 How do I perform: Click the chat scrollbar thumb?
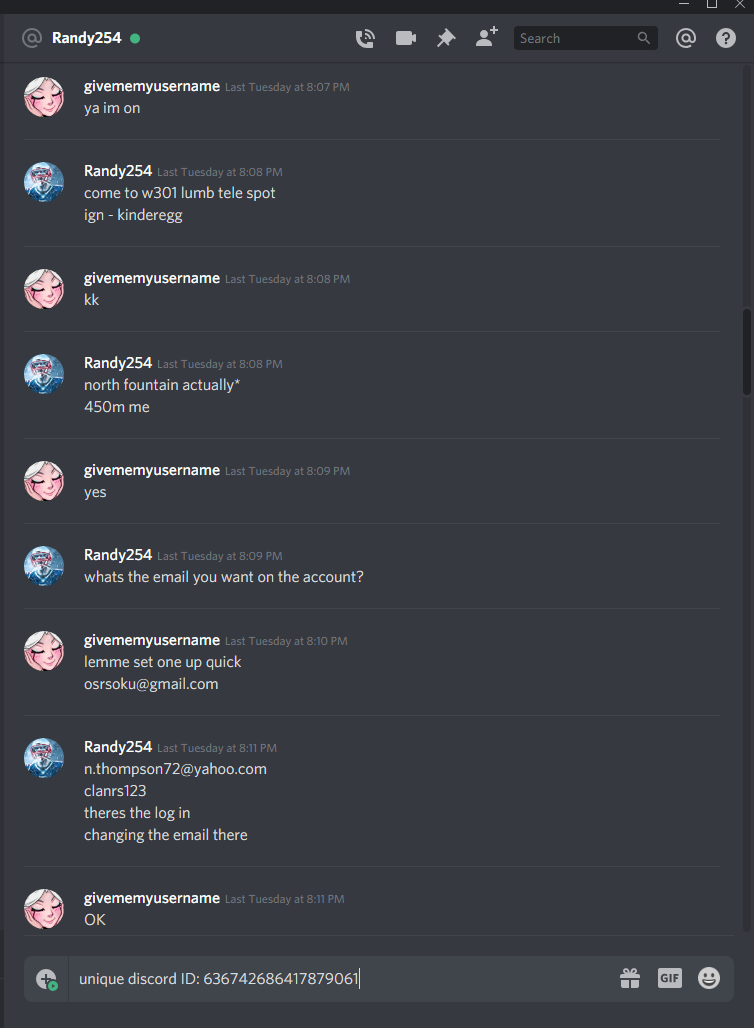747,351
